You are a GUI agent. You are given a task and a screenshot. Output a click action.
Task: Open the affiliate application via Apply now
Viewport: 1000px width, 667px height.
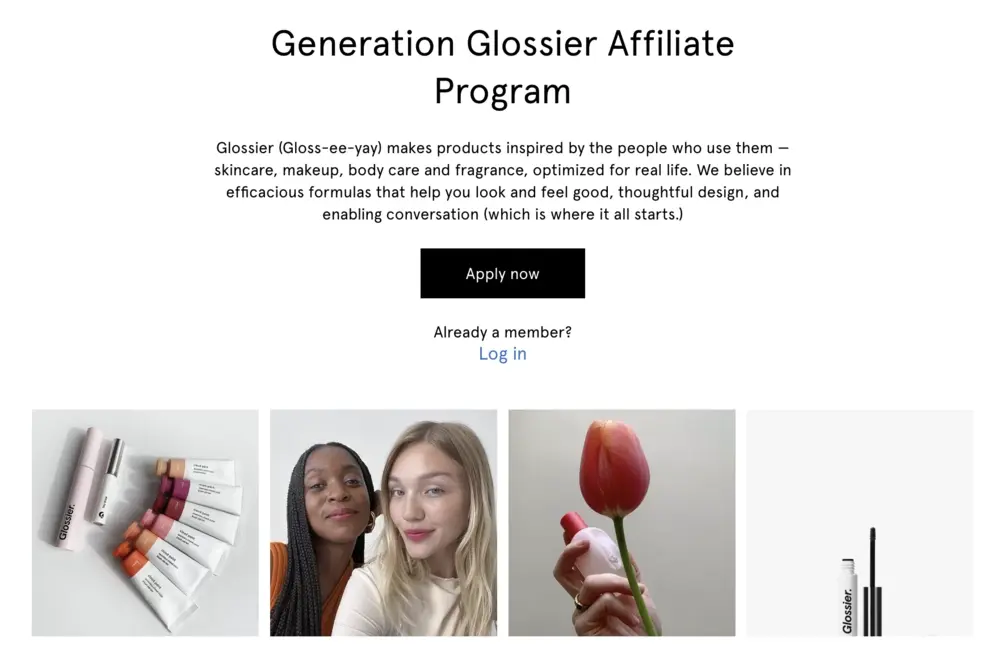502,273
